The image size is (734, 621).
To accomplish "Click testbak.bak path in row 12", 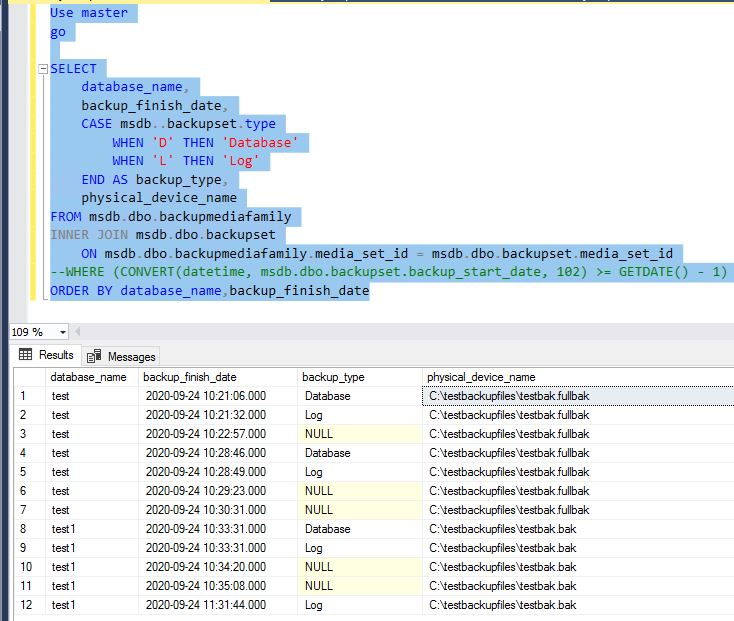I will [578, 605].
